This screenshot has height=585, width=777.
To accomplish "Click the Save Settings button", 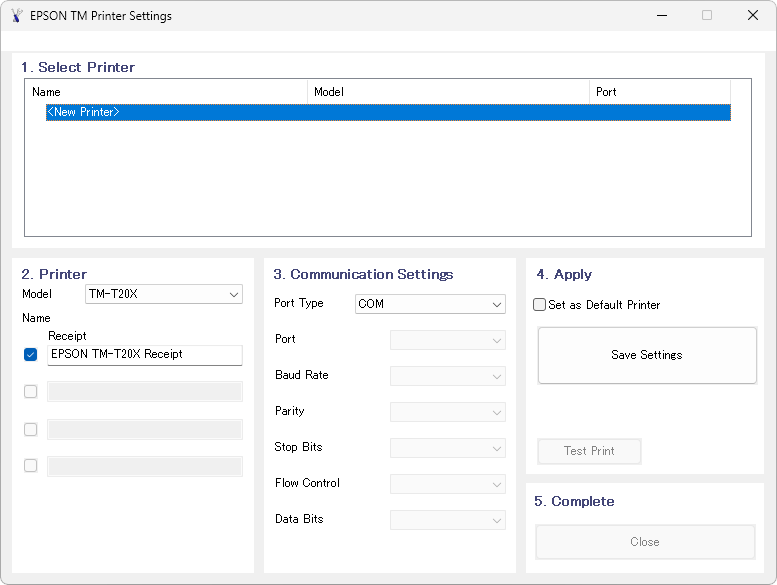I will click(x=647, y=355).
